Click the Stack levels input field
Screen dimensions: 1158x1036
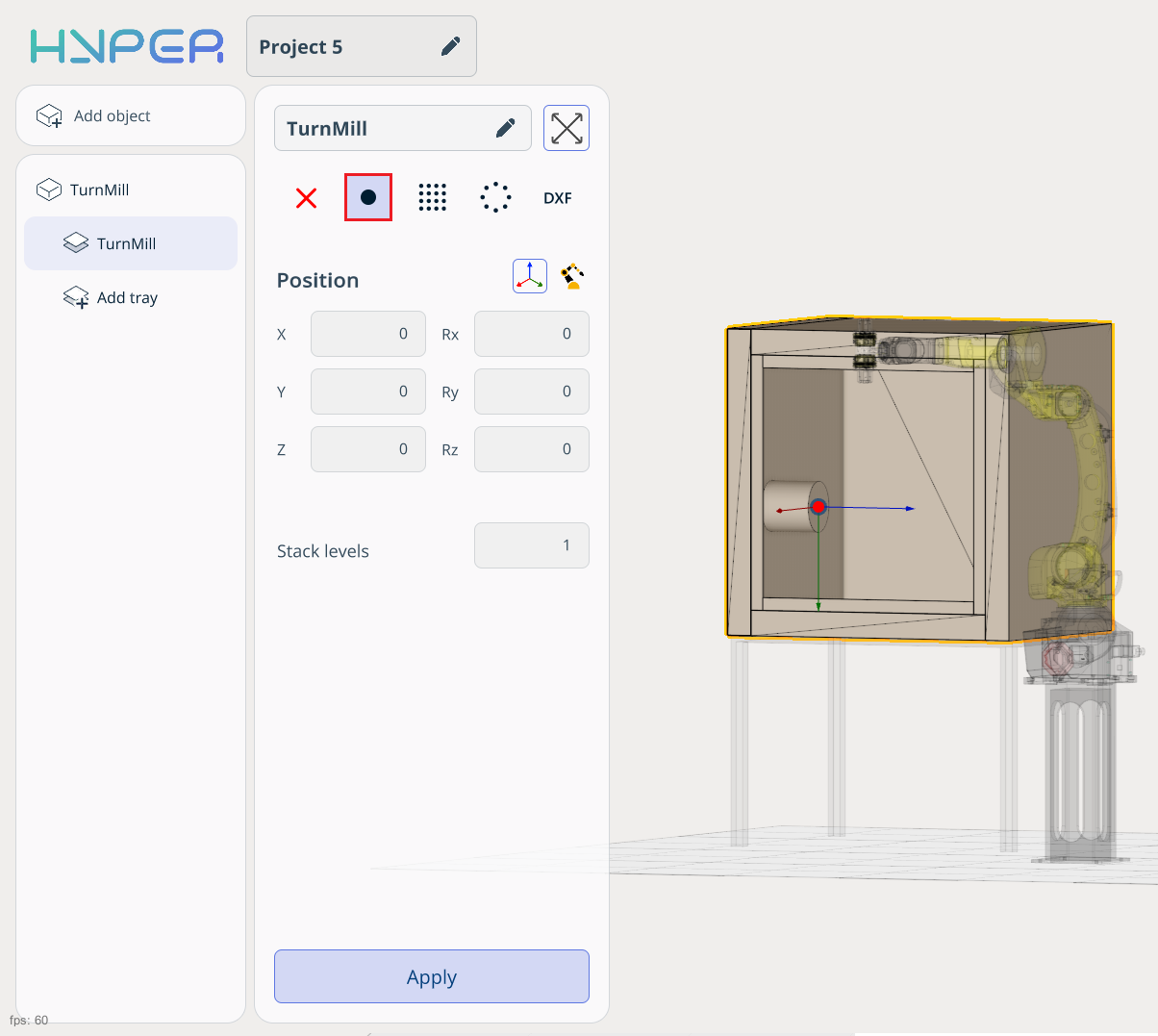531,545
